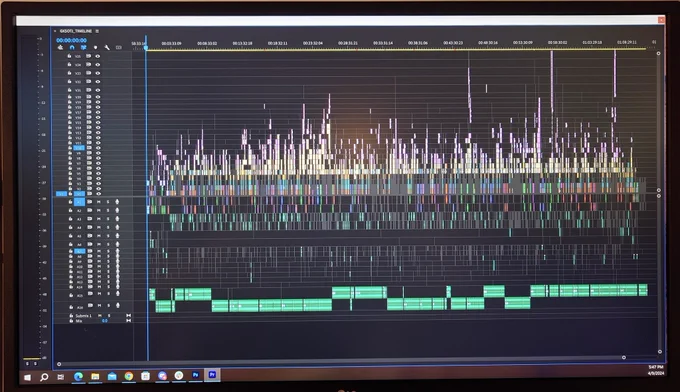Screen dimensions: 680x392
Task: Mute audio track A5
Action: (x=99, y=236)
